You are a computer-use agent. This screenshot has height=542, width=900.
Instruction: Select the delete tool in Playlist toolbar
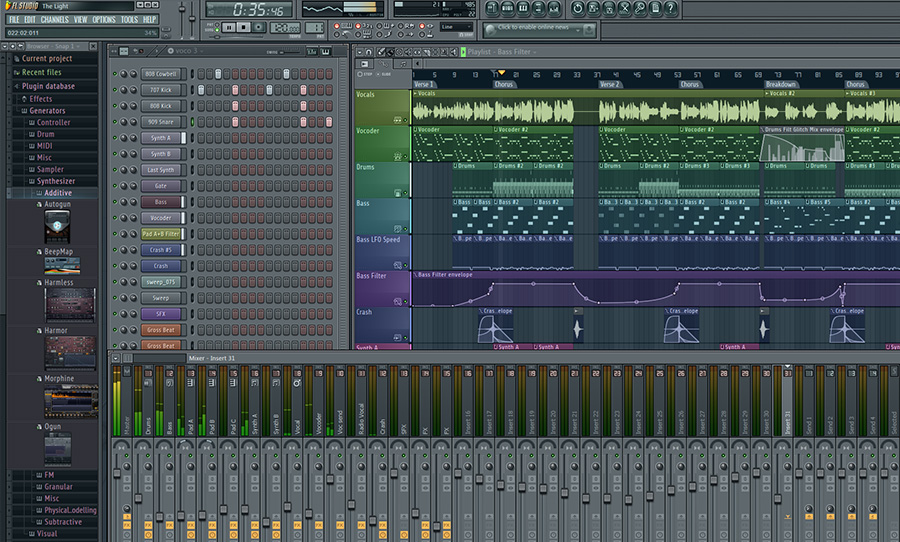tap(399, 52)
